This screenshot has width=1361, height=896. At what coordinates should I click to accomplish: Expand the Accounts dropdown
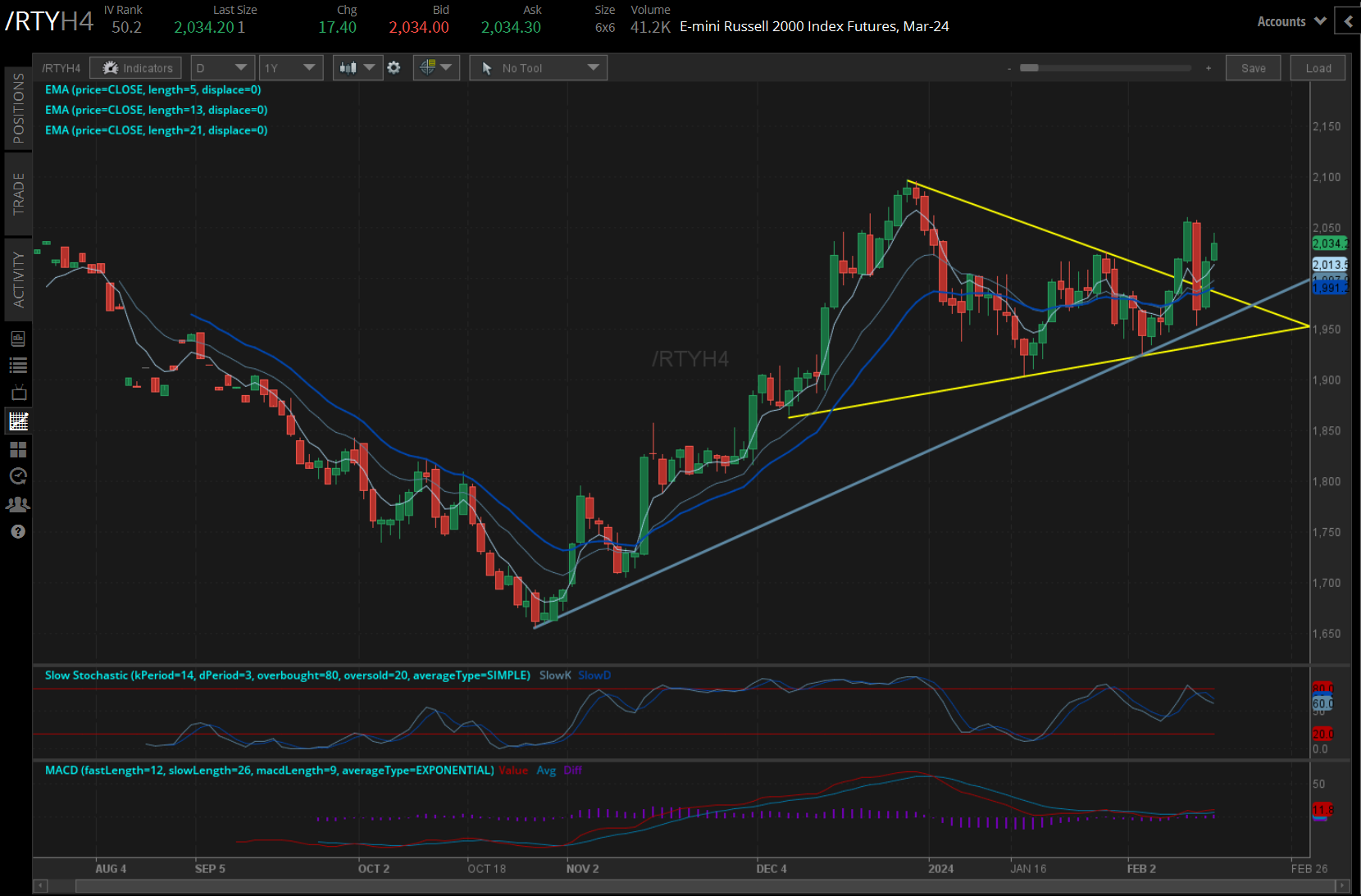[x=1291, y=22]
